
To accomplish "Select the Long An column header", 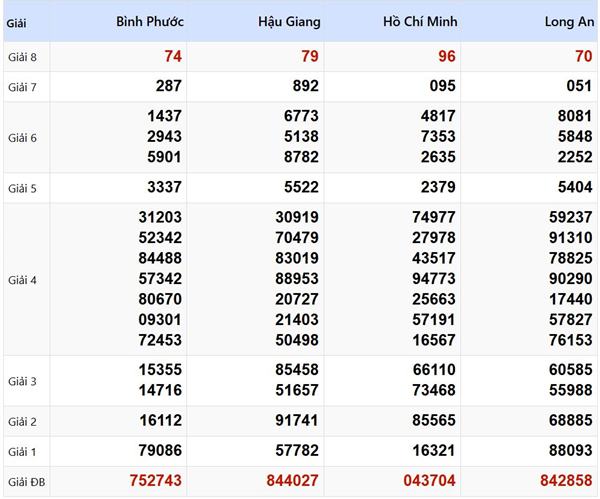I will tap(569, 22).
